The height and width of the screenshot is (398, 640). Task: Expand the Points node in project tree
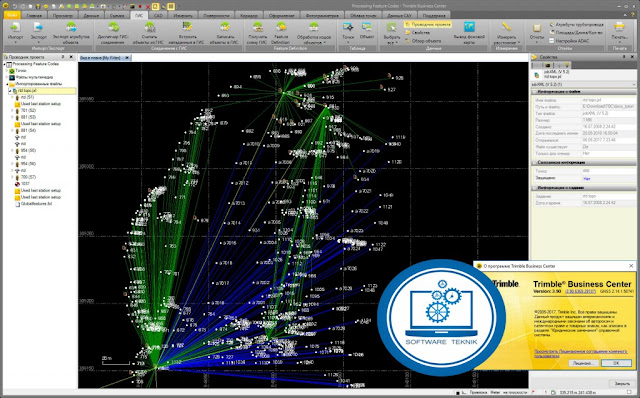tap(7, 71)
